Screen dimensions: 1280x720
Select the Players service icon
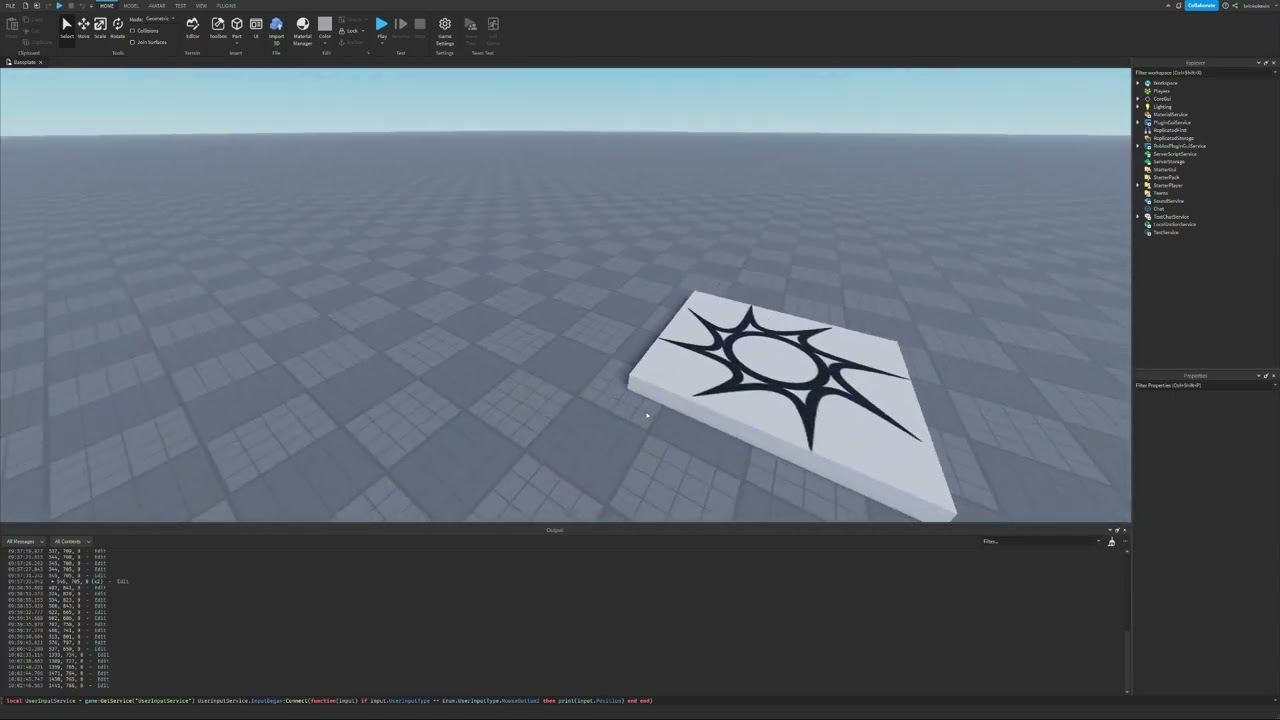1147,91
